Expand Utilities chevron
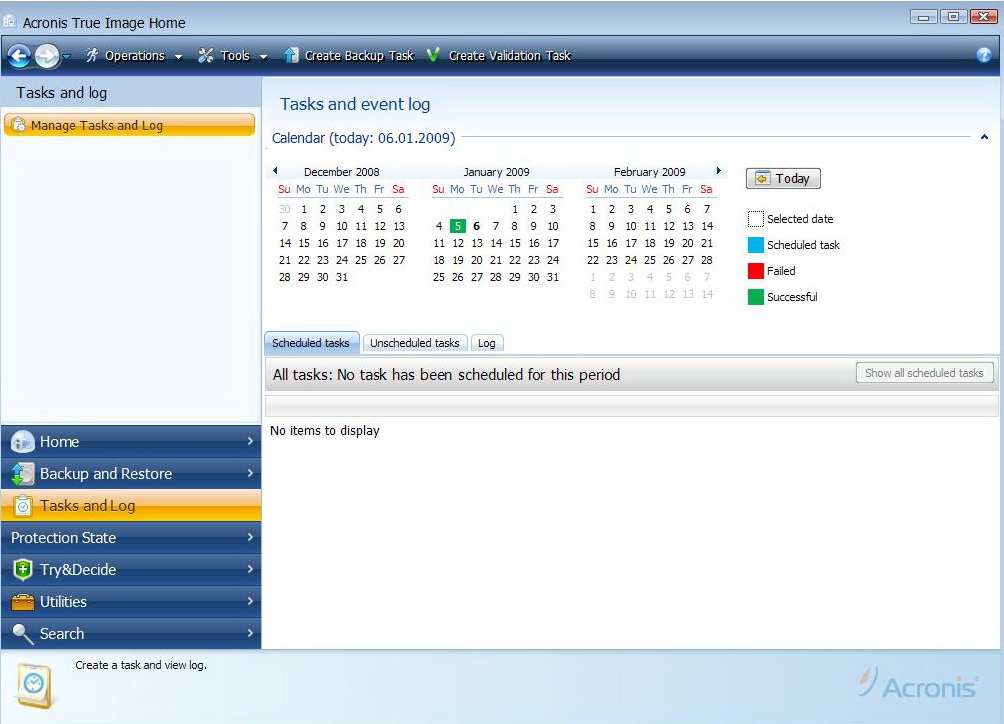This screenshot has width=1004, height=724. [250, 601]
